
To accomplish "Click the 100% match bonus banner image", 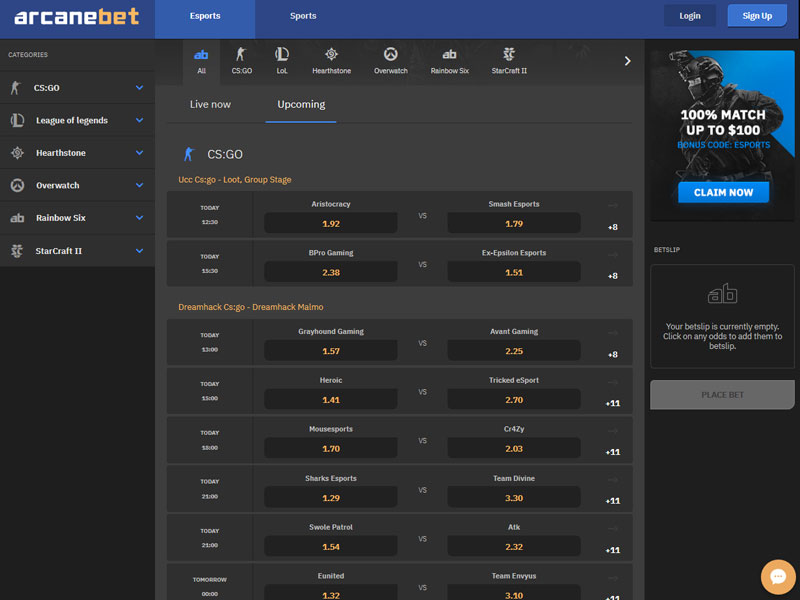I will (722, 135).
